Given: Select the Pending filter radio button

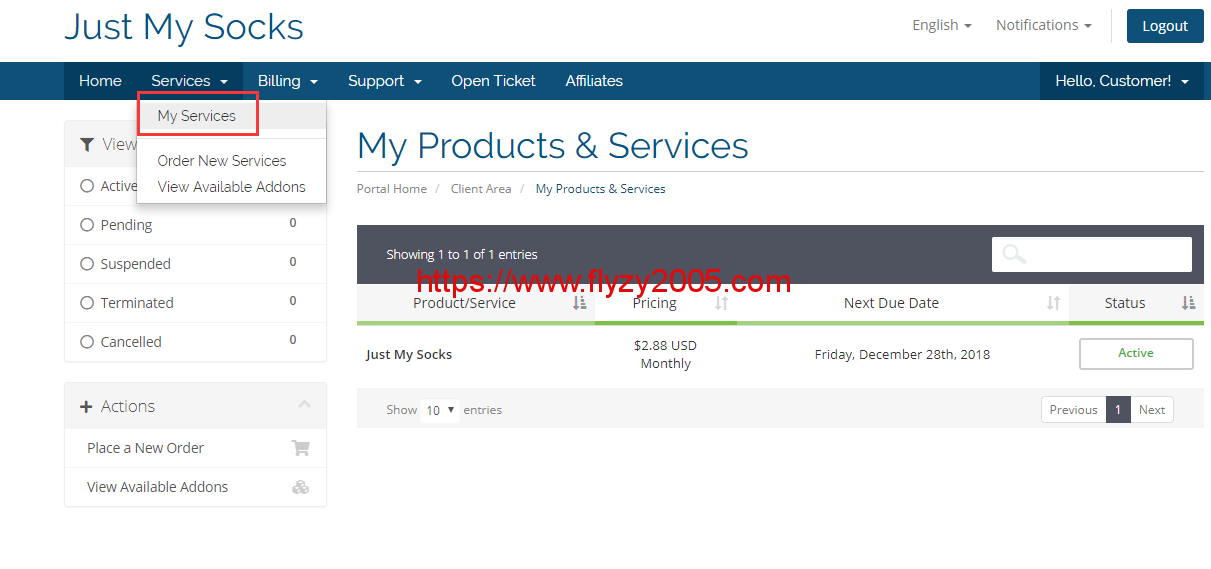Looking at the screenshot, I should (x=87, y=225).
